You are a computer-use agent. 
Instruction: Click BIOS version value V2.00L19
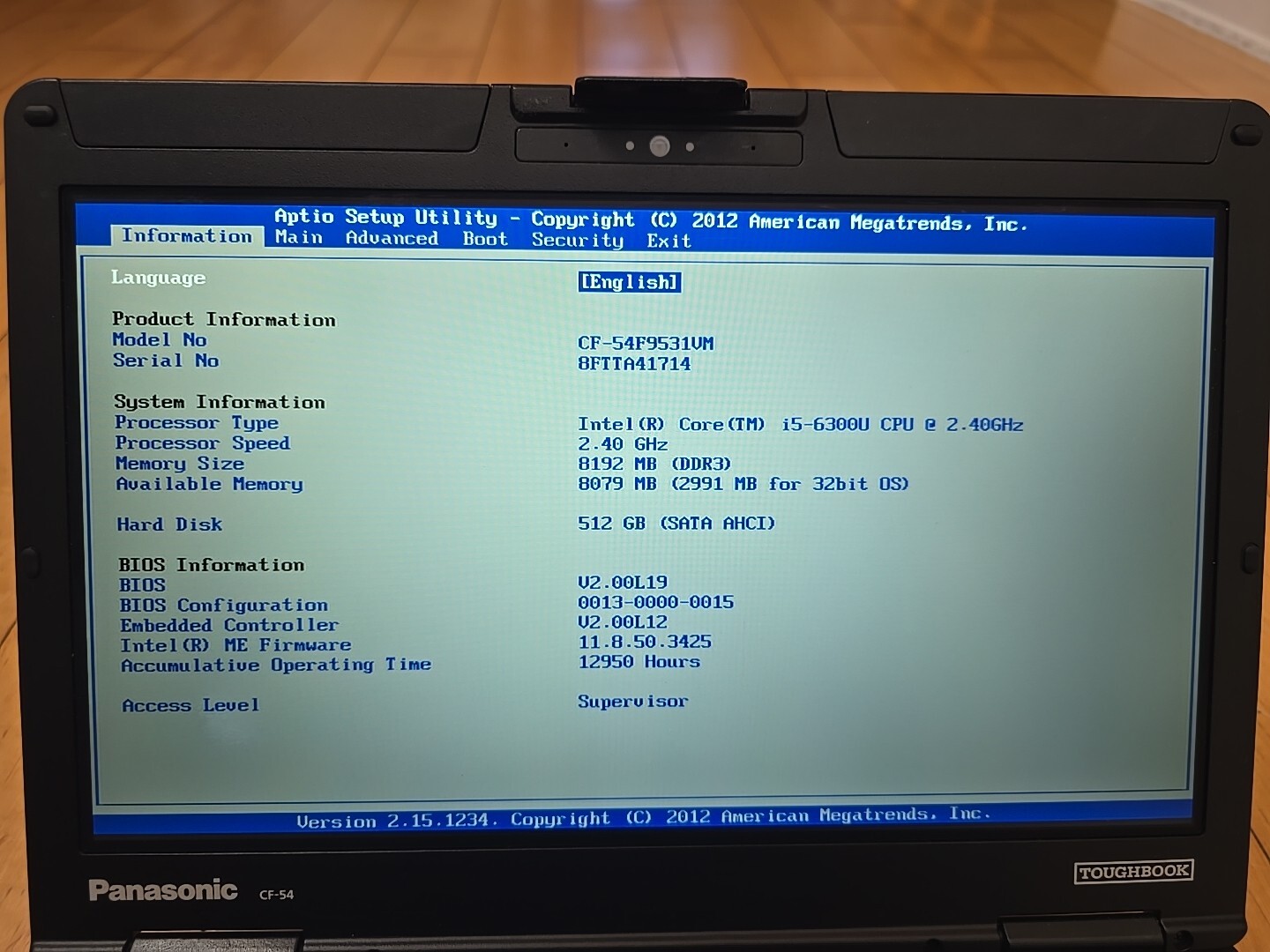(623, 583)
